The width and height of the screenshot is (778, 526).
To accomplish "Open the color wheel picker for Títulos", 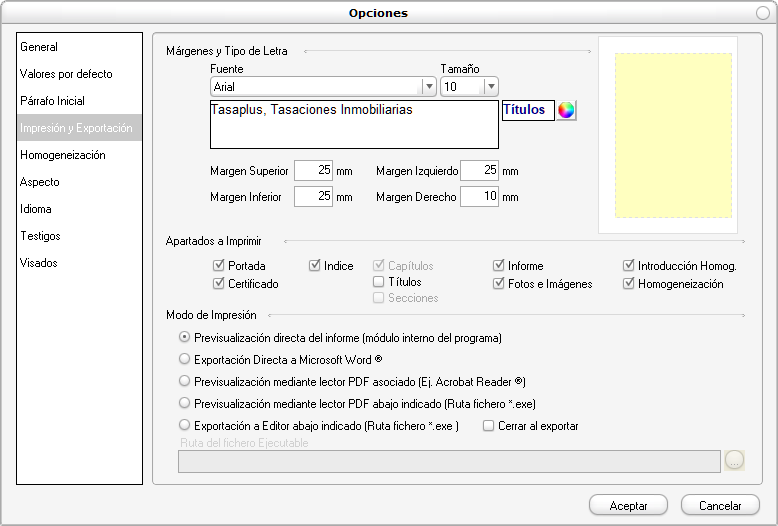I will 566,110.
